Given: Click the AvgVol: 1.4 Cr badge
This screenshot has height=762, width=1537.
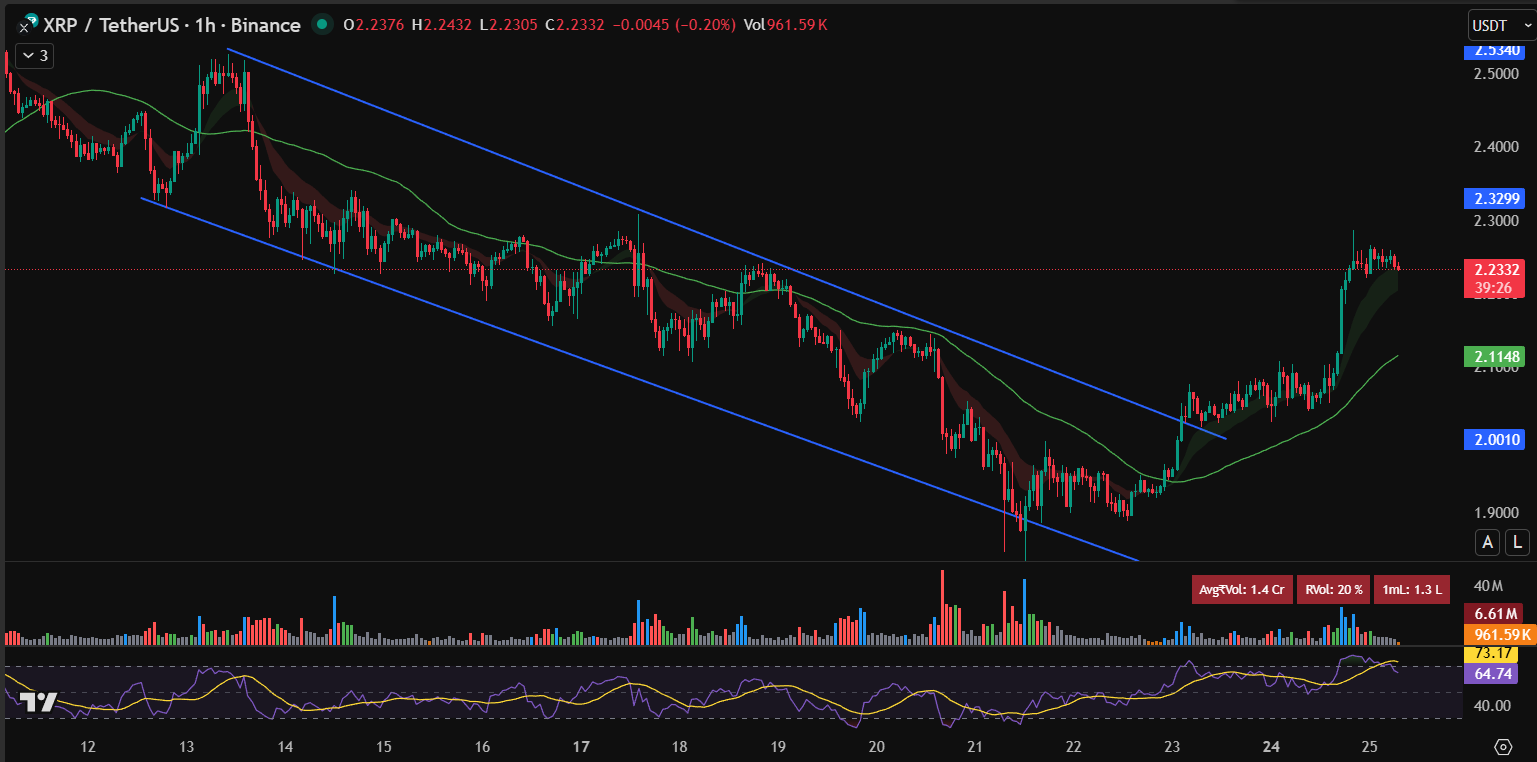Looking at the screenshot, I should (x=1242, y=589).
